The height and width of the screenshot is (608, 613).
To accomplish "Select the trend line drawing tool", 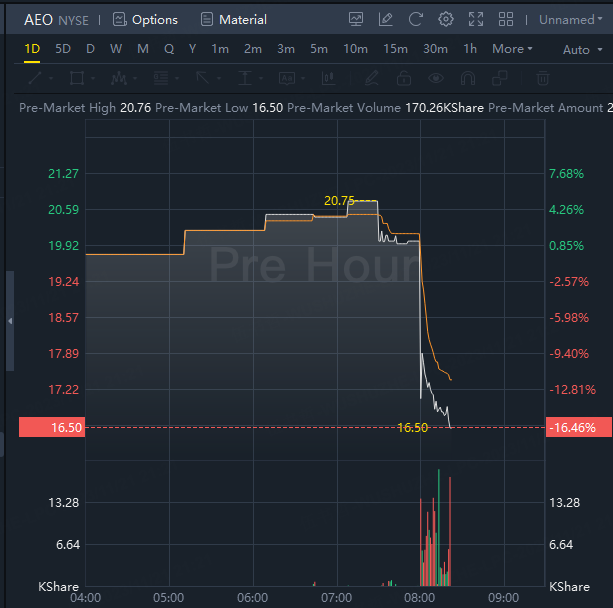I will click(34, 78).
